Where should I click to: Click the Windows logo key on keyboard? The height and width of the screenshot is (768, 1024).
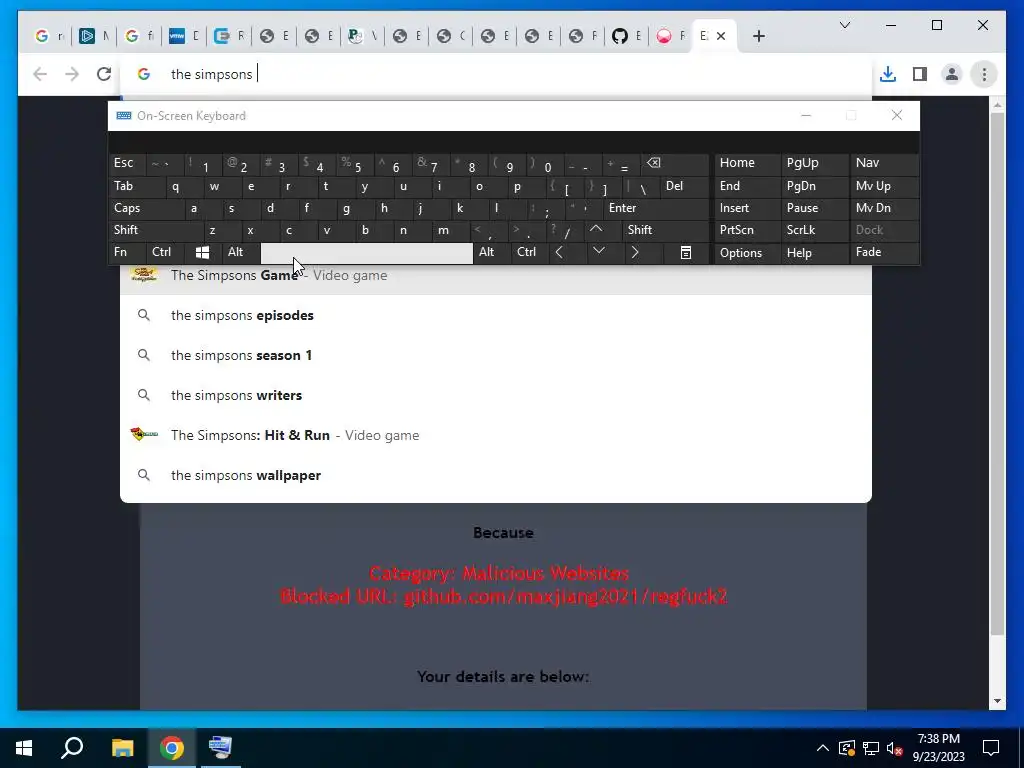pyautogui.click(x=202, y=252)
